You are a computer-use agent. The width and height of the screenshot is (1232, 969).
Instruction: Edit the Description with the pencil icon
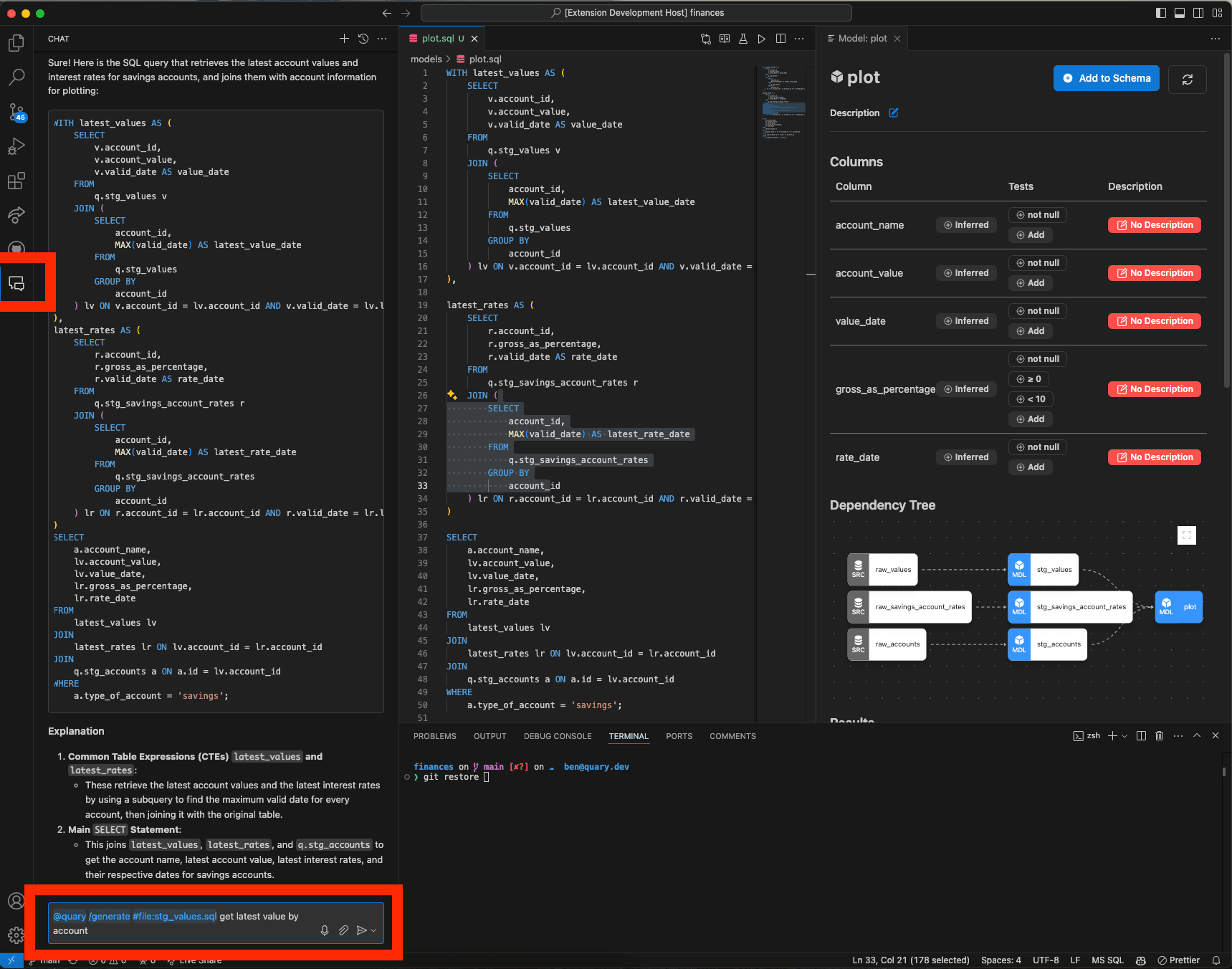tap(894, 113)
